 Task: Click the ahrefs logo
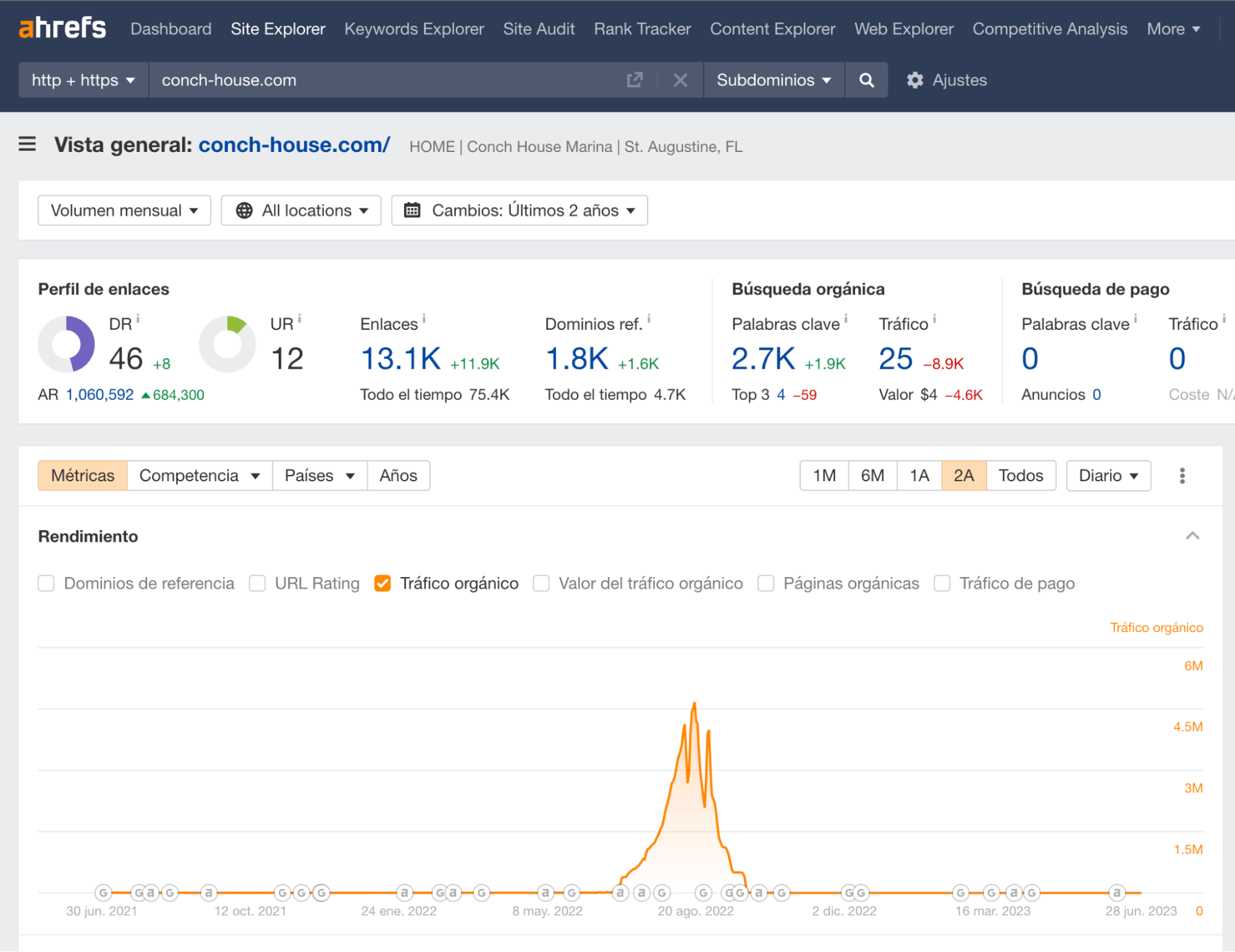[x=61, y=27]
